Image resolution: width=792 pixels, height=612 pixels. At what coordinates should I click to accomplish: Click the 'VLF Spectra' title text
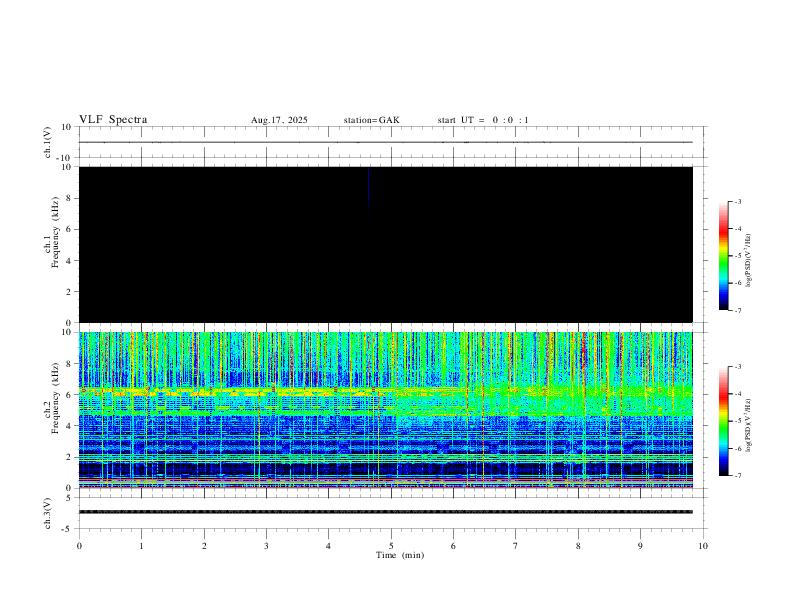pyautogui.click(x=113, y=120)
